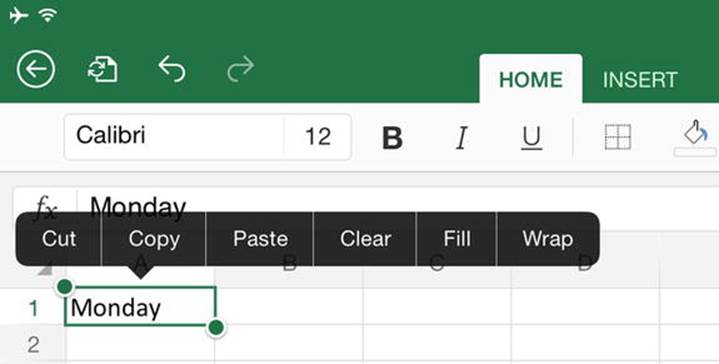Undo the last action
The height and width of the screenshot is (364, 719).
(x=172, y=69)
